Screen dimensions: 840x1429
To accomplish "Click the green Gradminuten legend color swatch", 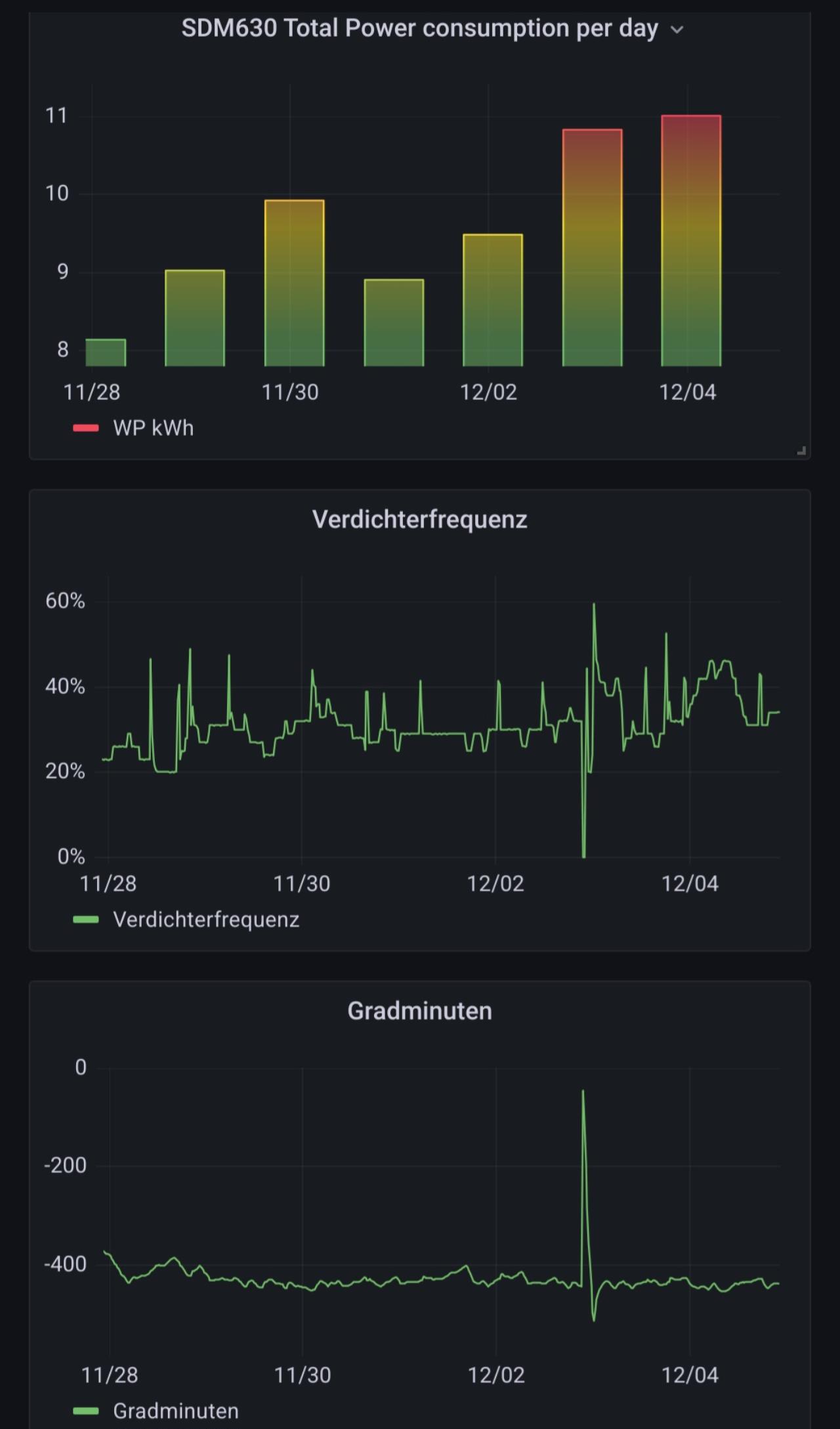I will click(x=86, y=1411).
